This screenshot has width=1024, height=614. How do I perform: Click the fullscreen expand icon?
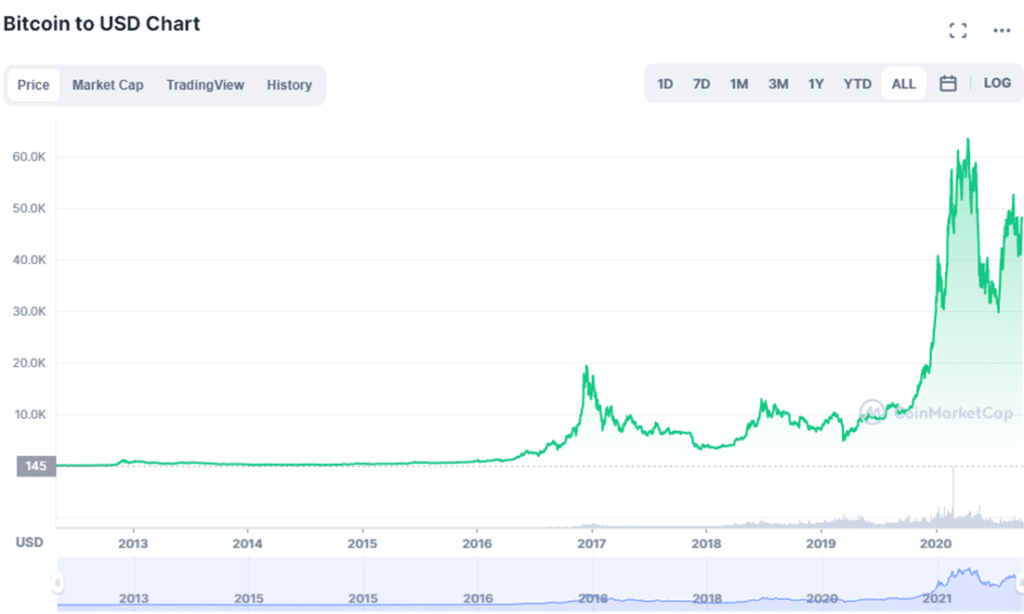958,31
